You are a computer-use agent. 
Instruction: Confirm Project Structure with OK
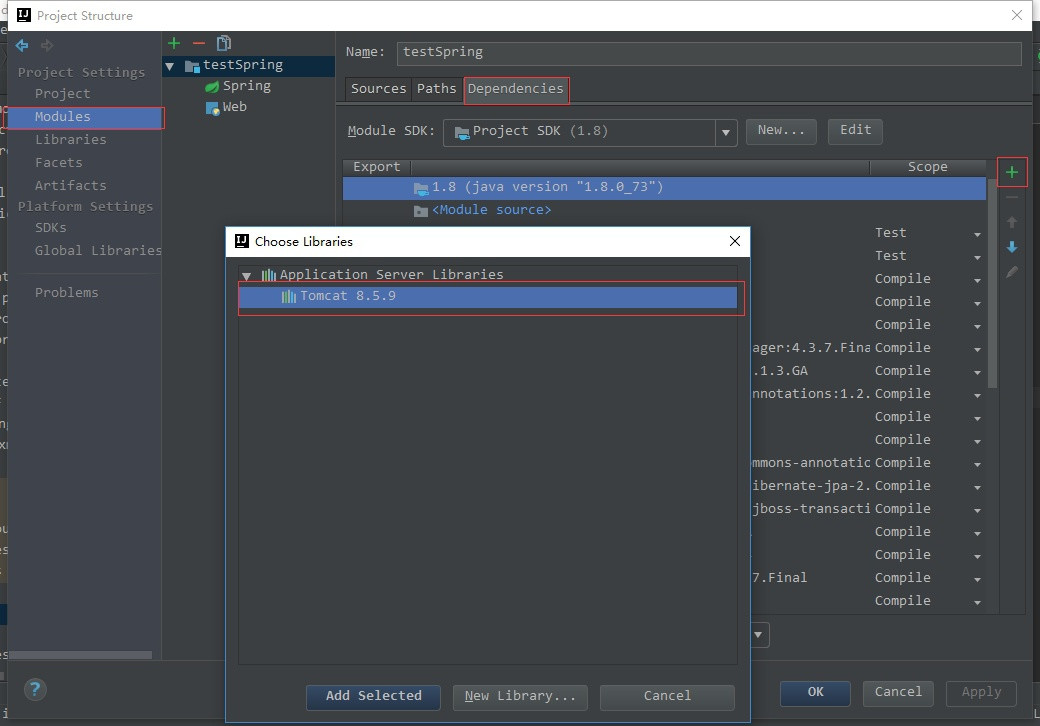[815, 693]
